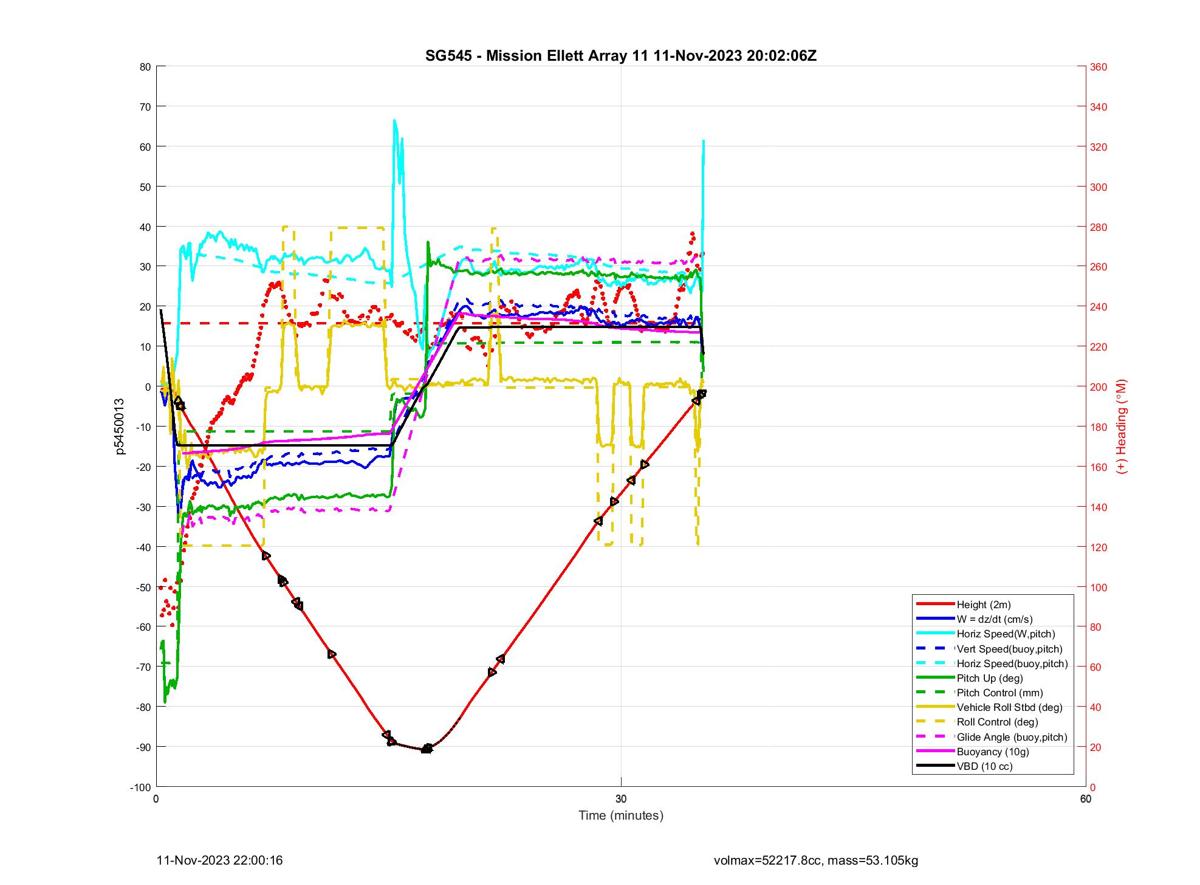
Task: Click the black y-axis tick label '-70'
Action: pyautogui.click(x=142, y=667)
